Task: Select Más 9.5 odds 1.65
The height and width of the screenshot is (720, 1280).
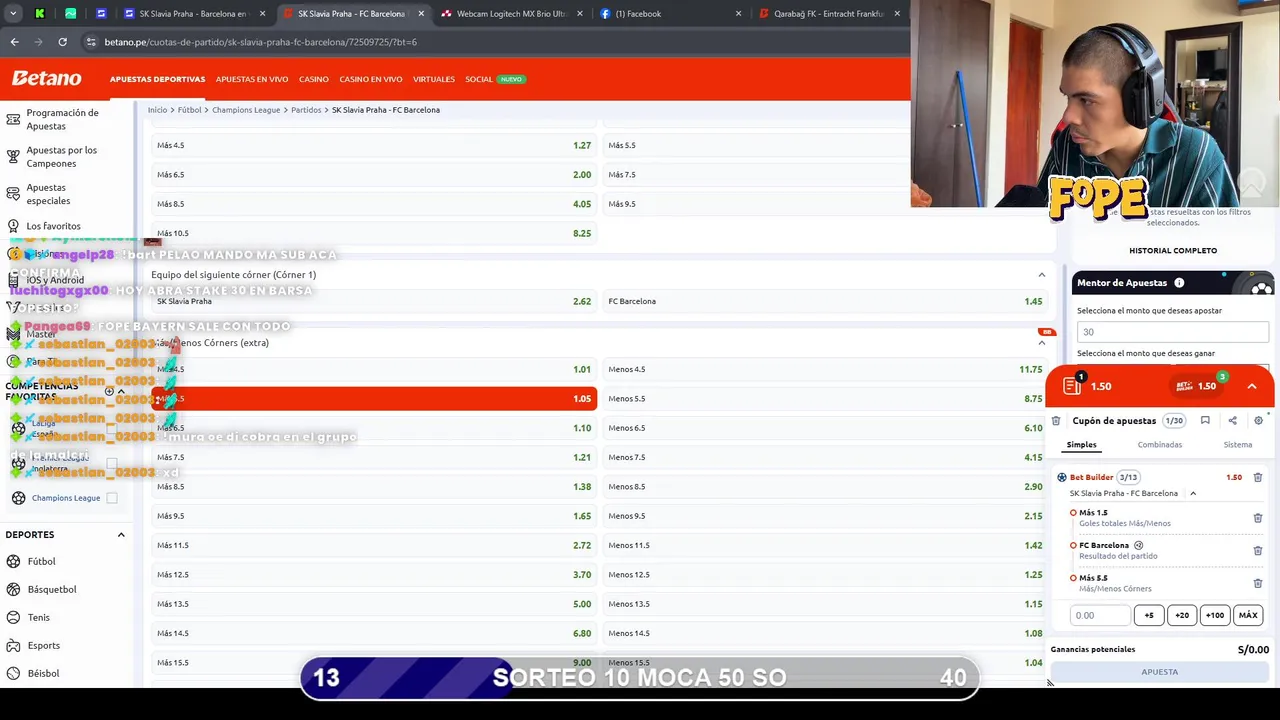Action: [374, 516]
